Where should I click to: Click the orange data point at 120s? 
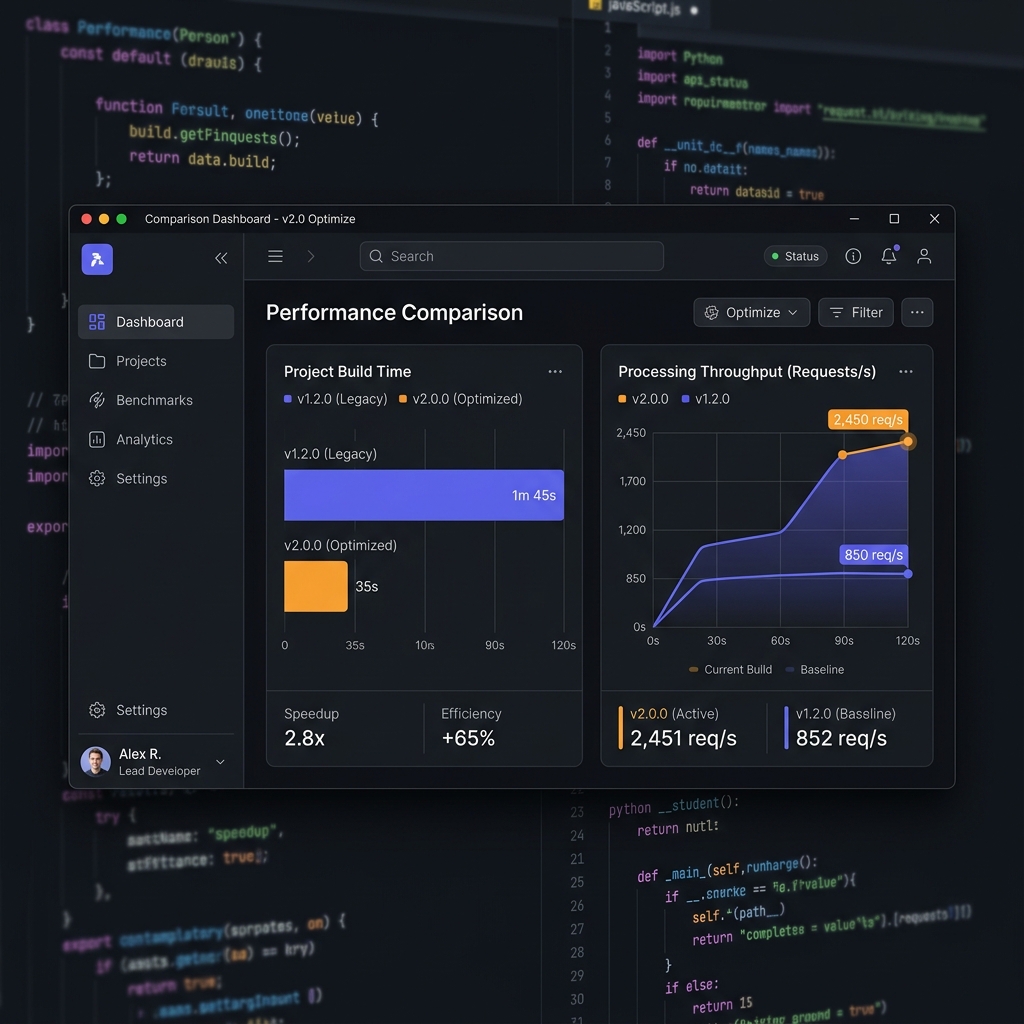click(908, 441)
